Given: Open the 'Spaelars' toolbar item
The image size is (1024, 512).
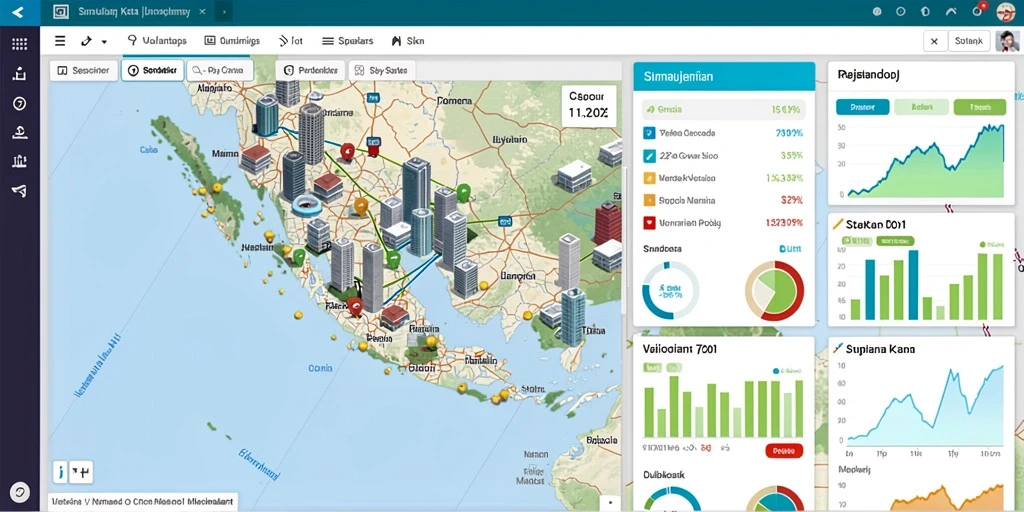Looking at the screenshot, I should [347, 40].
